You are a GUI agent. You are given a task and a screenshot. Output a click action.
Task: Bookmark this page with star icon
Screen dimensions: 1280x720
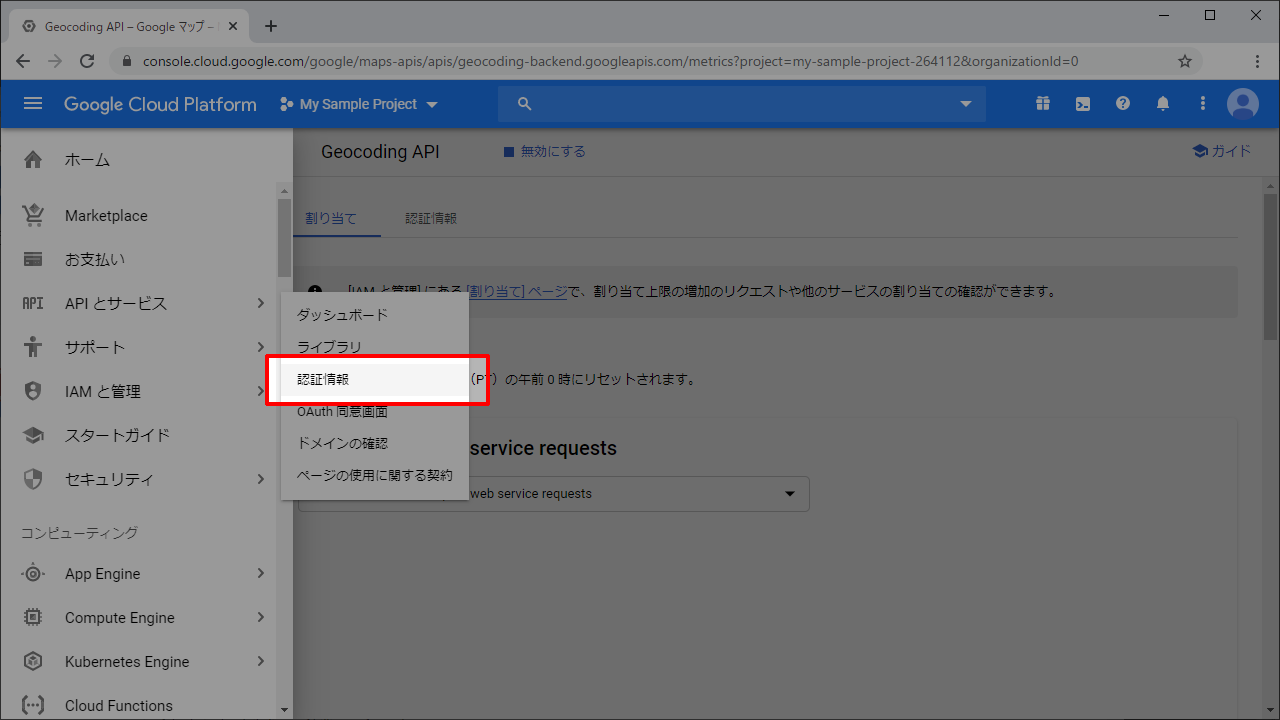tap(1185, 61)
